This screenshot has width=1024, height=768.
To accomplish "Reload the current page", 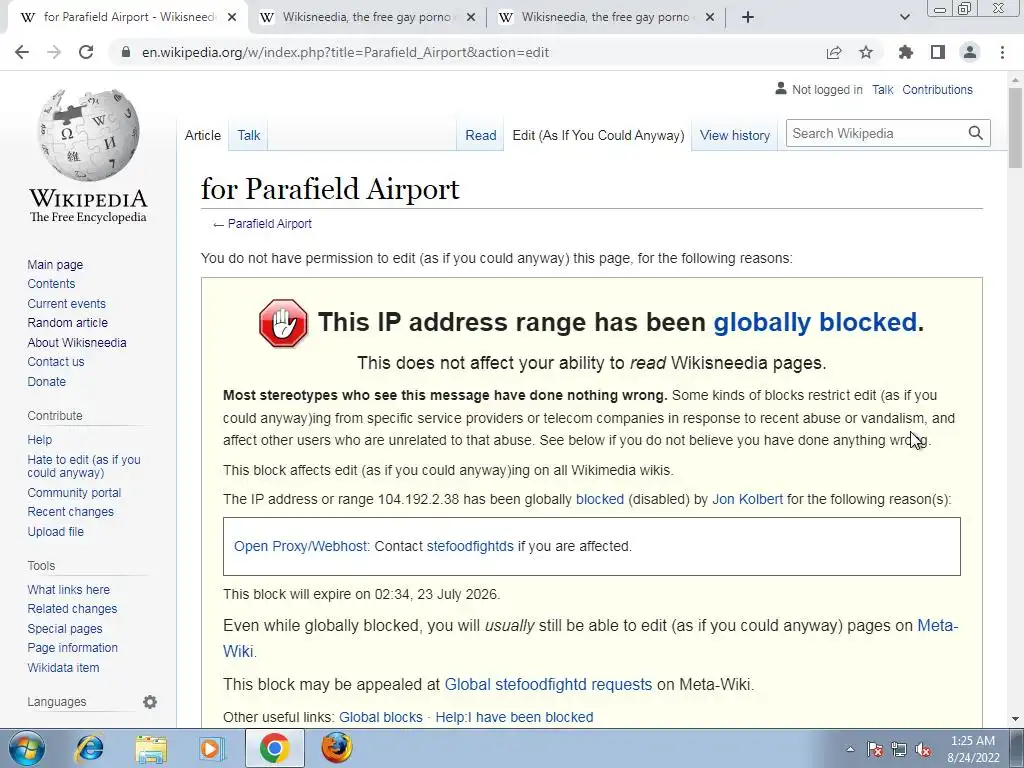I will 86,52.
